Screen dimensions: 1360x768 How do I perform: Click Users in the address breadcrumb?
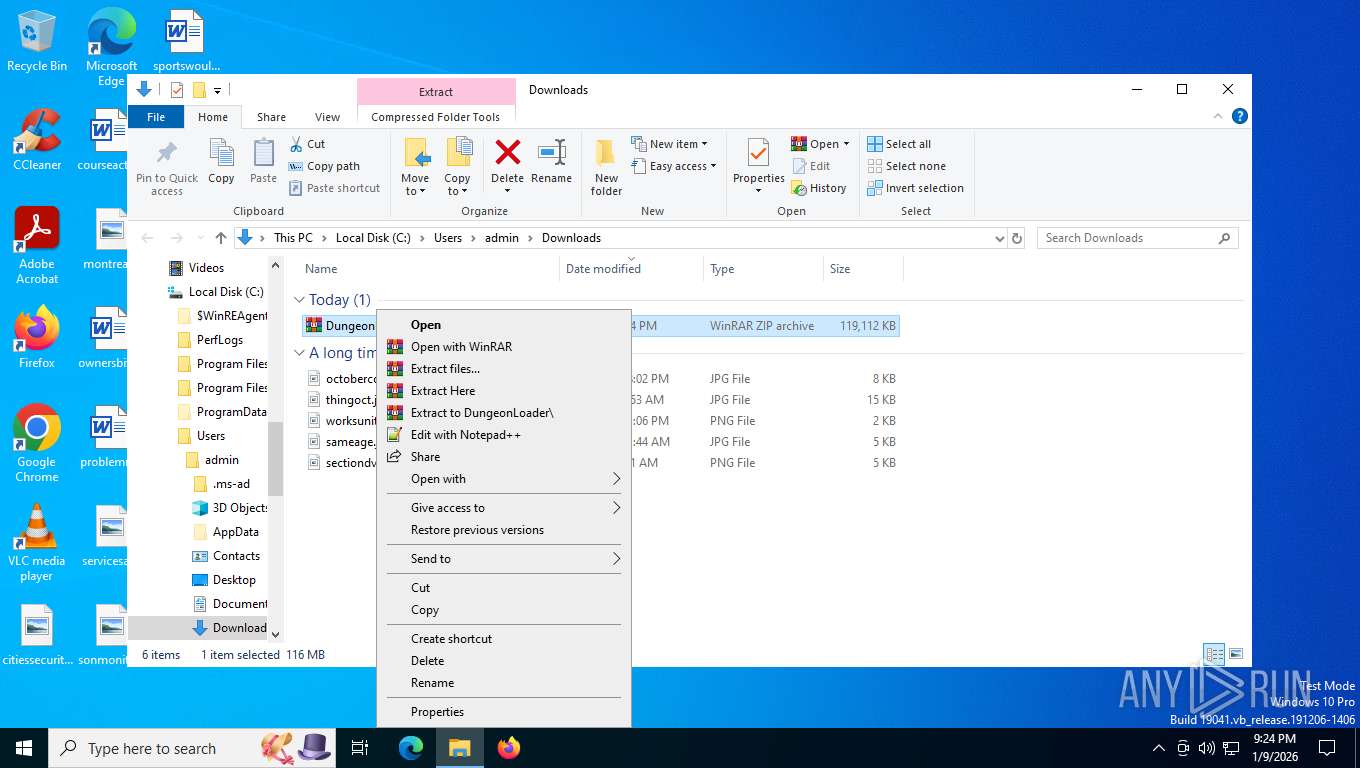click(448, 238)
